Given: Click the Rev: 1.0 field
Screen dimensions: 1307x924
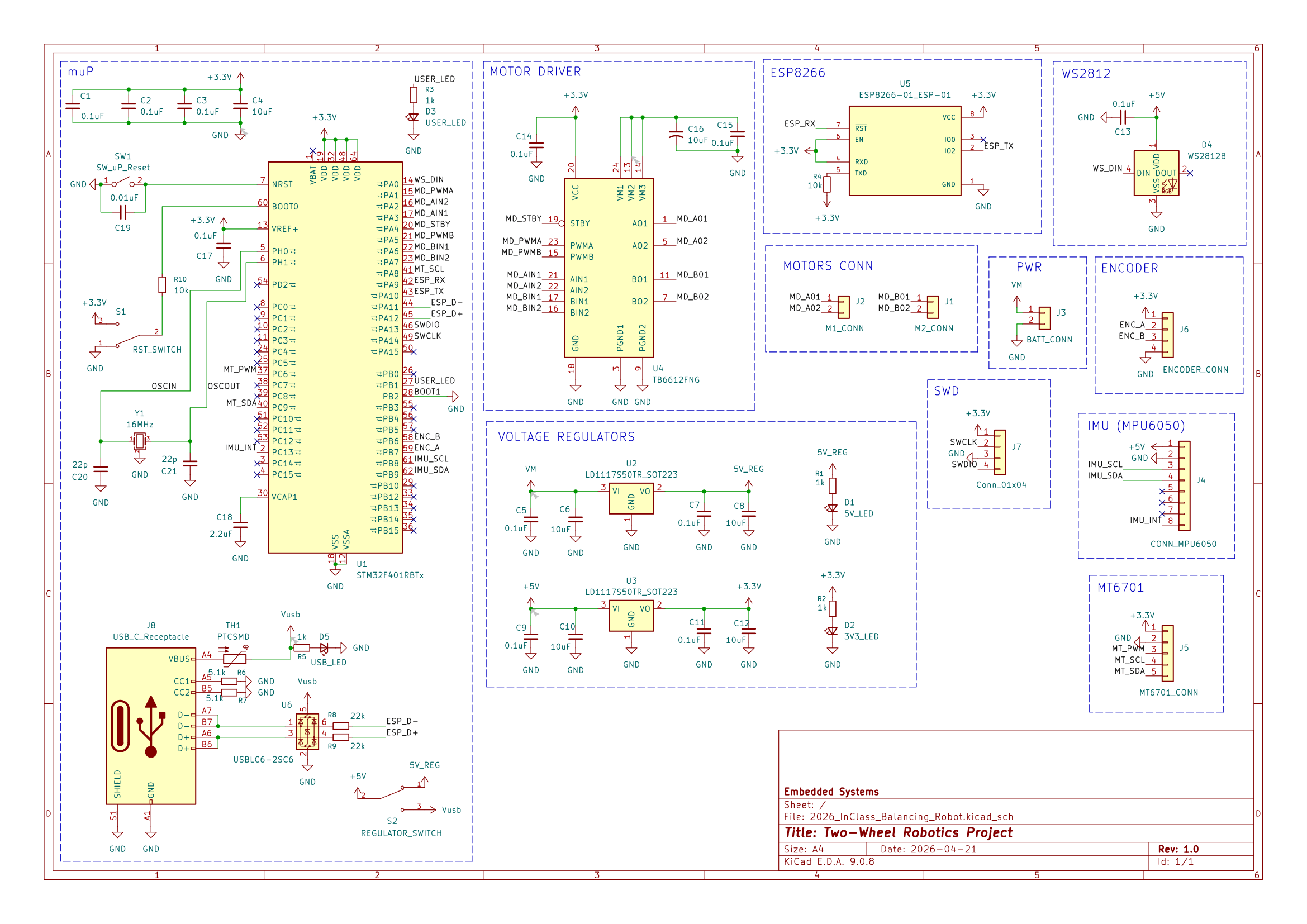Looking at the screenshot, I should coord(1178,849).
